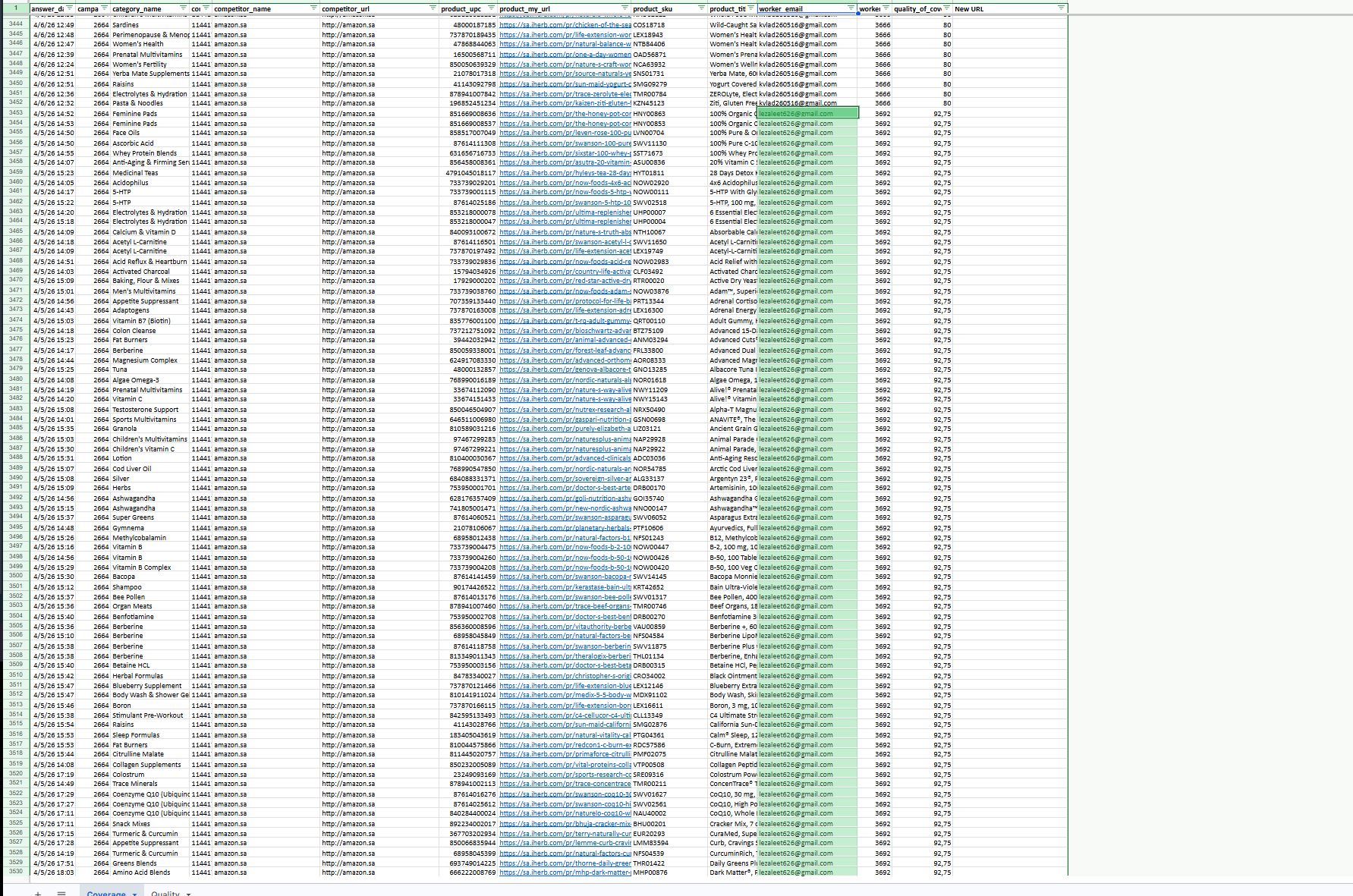The image size is (1353, 896).
Task: Open filter icon for product_upc column
Action: 491,8
